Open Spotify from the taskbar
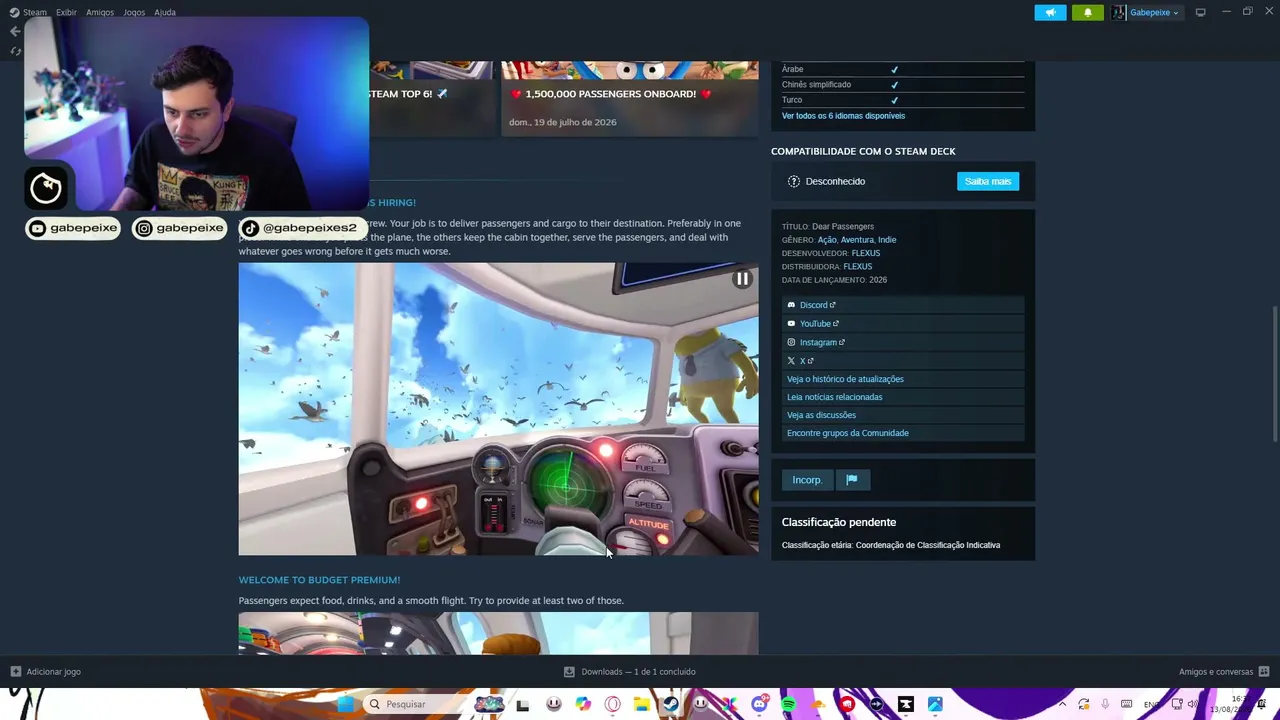The width and height of the screenshot is (1280, 720). 788,704
